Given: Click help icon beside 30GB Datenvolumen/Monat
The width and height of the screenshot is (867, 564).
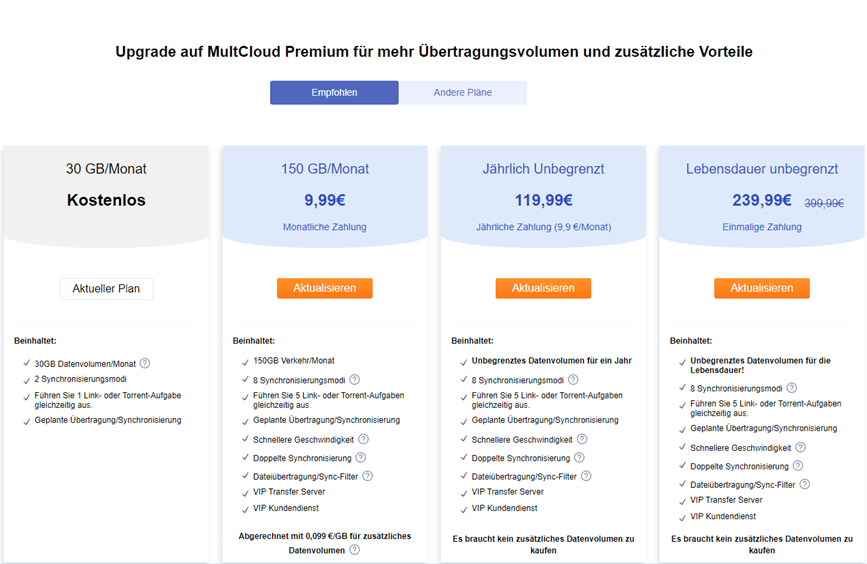Looking at the screenshot, I should (x=145, y=364).
